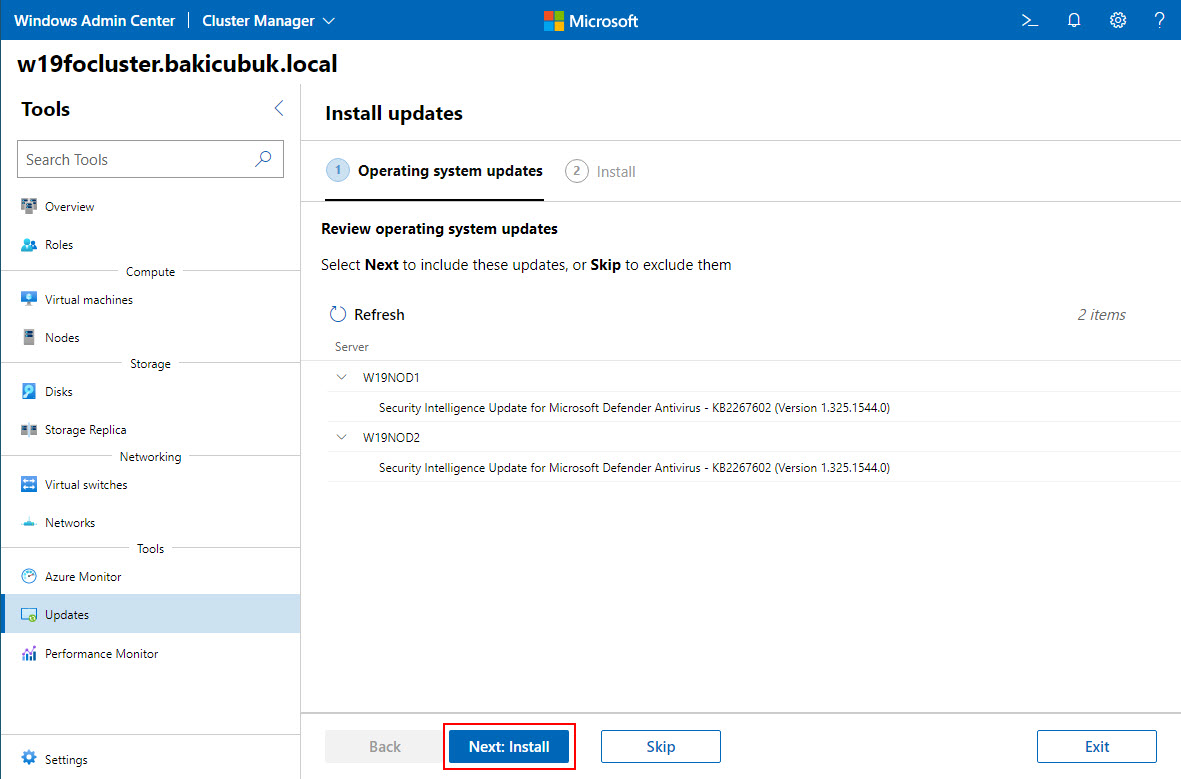
Task: Click Updates tool icon
Action: pos(29,615)
